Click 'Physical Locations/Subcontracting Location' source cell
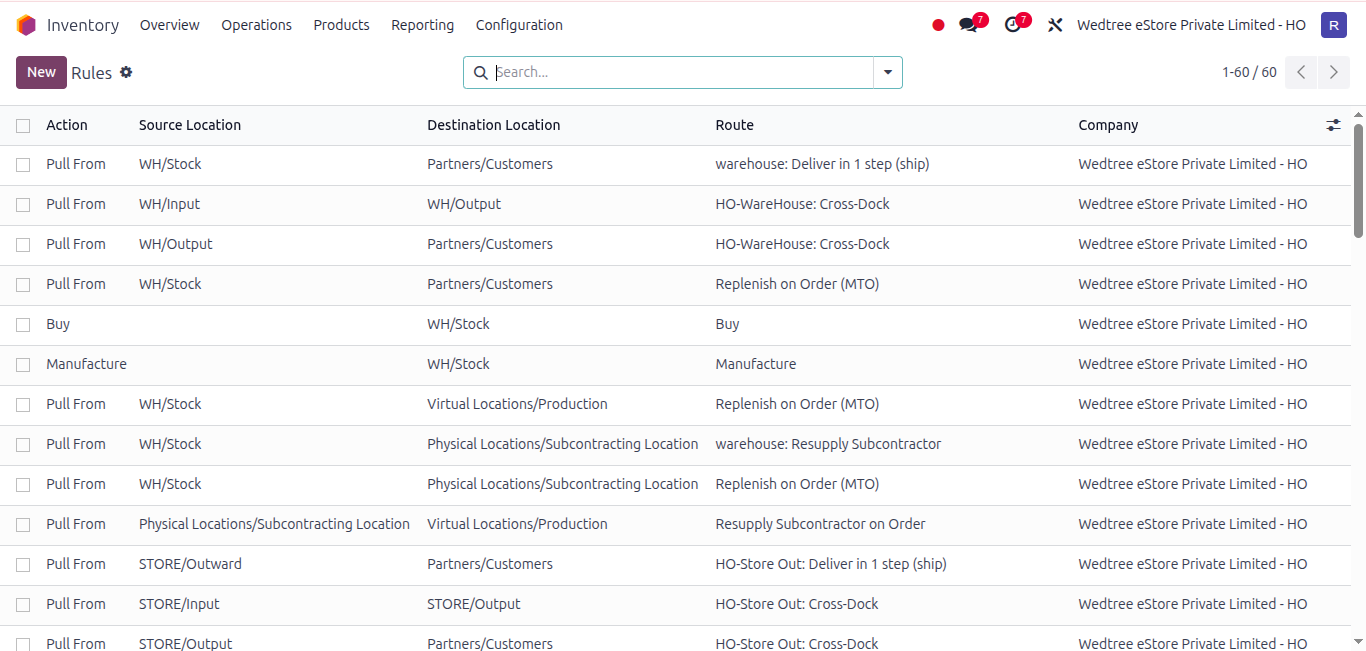 point(274,524)
